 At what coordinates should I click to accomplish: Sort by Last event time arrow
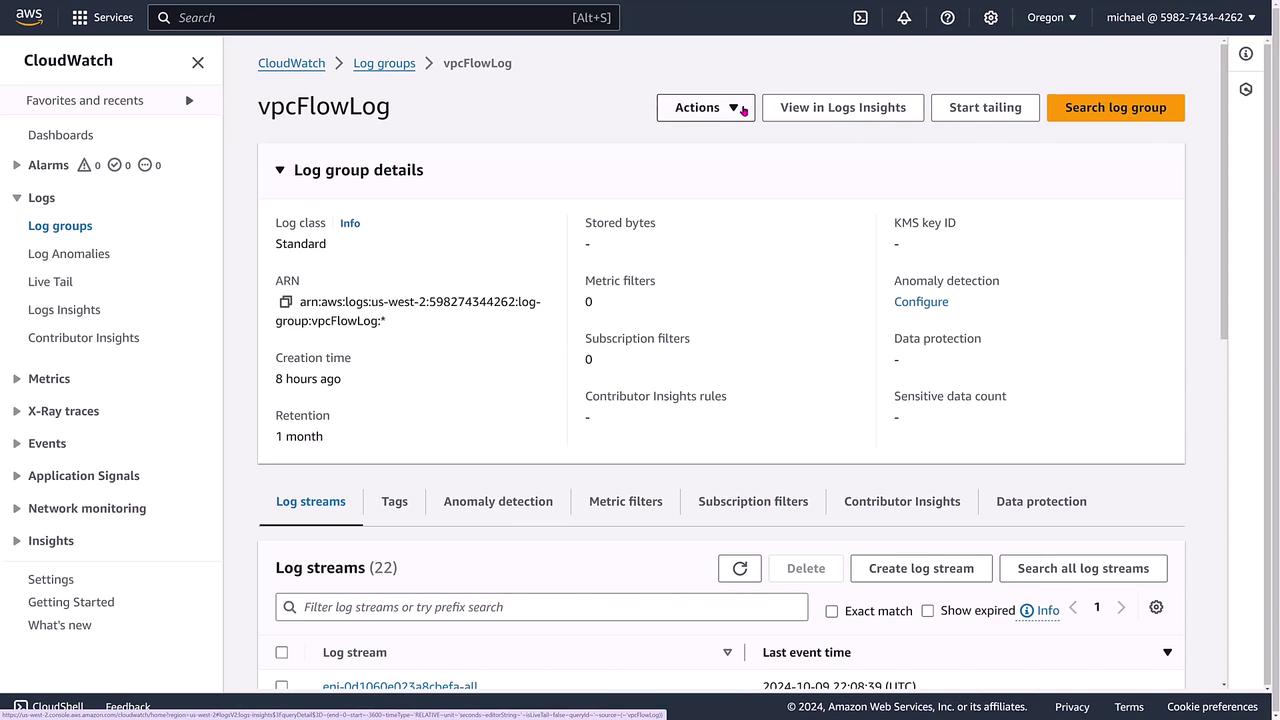click(1167, 652)
